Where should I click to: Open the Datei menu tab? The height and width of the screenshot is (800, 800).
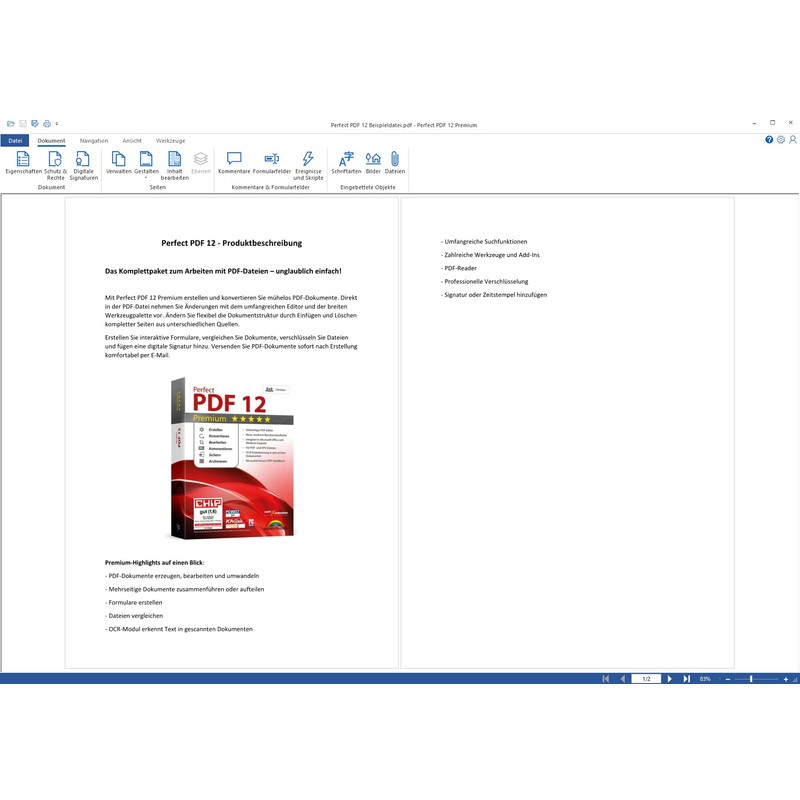coord(15,141)
